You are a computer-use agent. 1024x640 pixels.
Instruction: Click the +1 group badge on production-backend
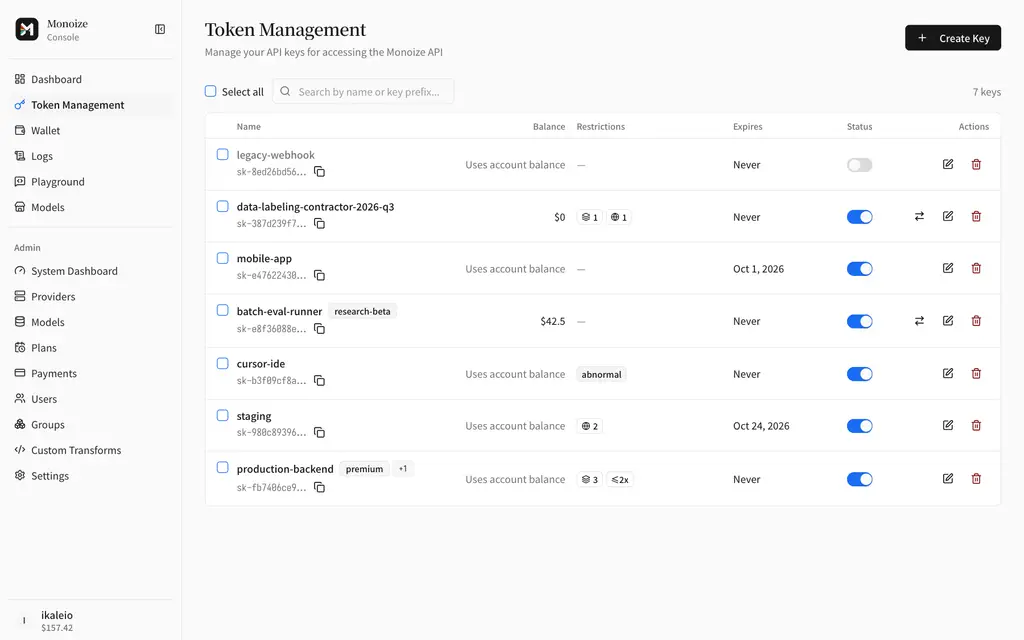click(403, 468)
